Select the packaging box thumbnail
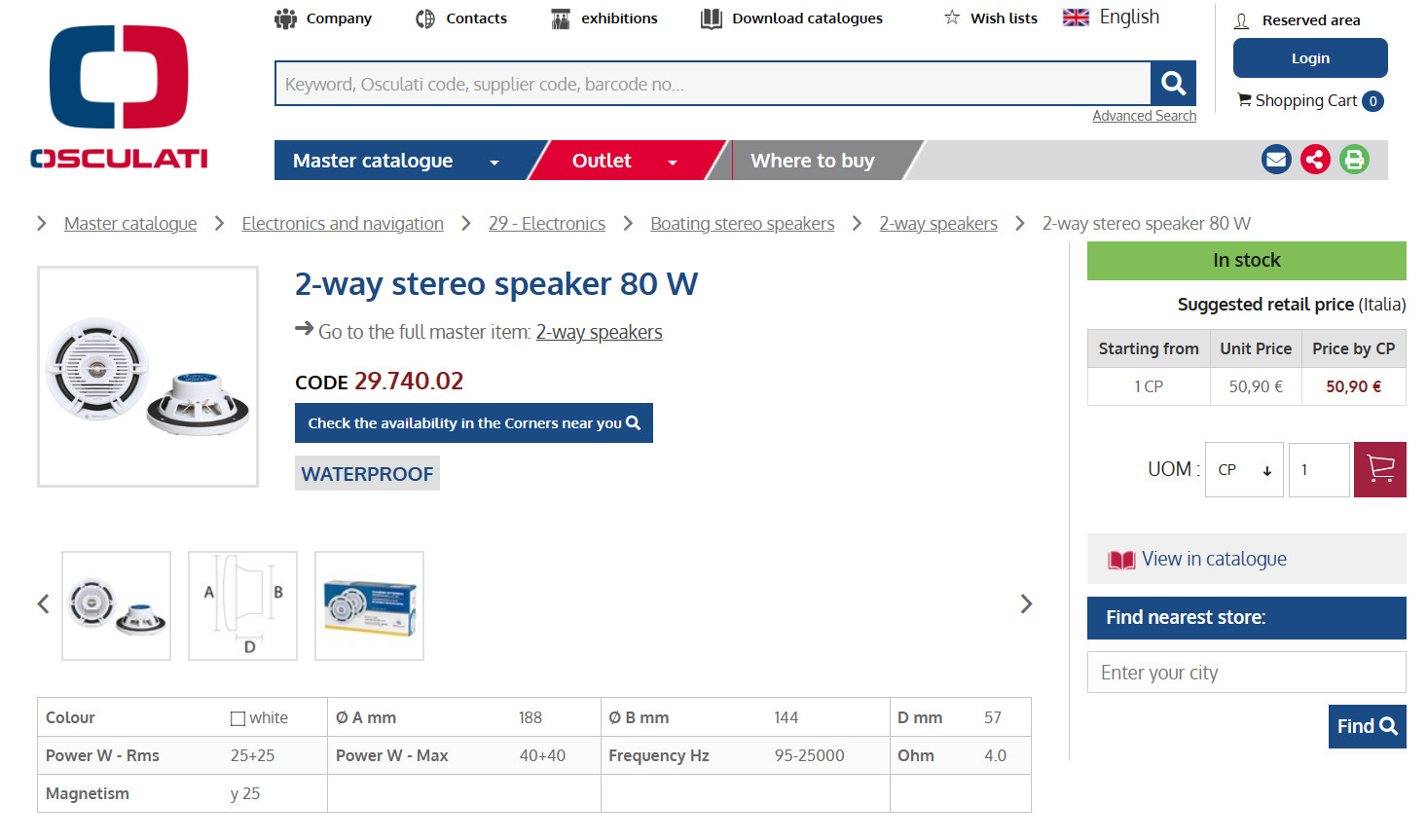Viewport: 1427px width, 840px height. (370, 605)
